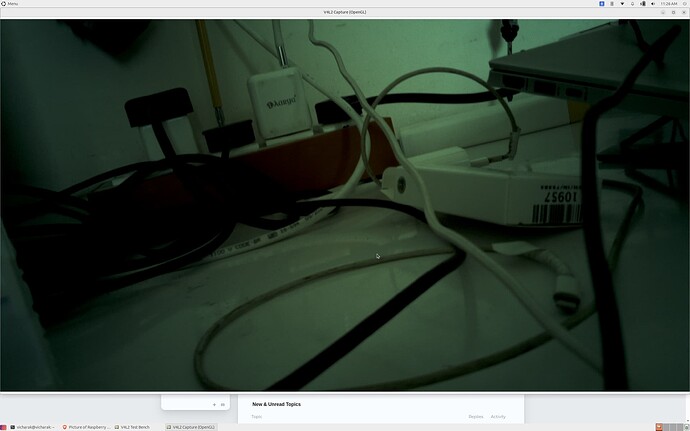
Task: Click the camera video preview area
Action: 345,205
